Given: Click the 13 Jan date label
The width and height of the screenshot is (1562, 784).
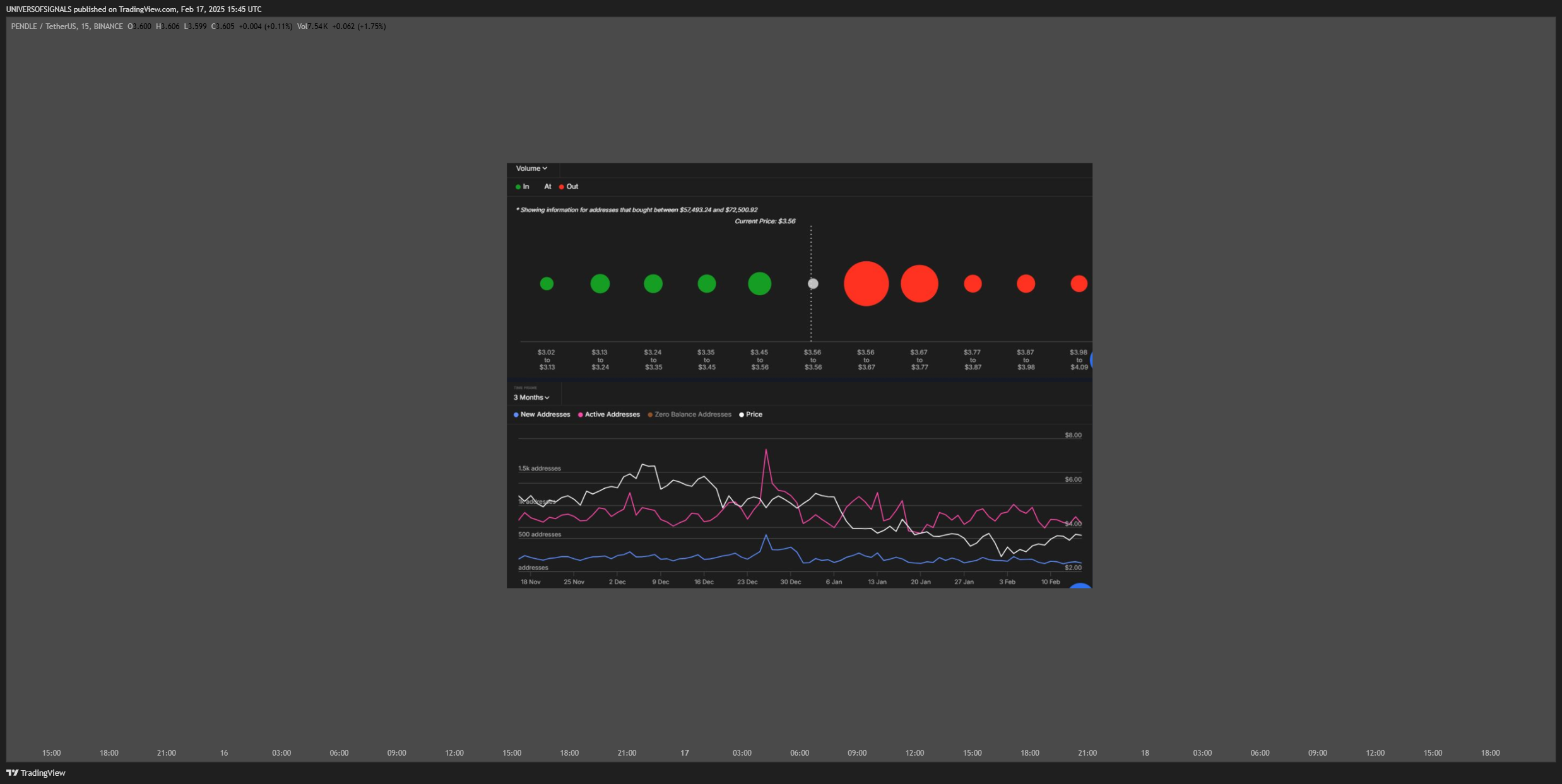Looking at the screenshot, I should click(877, 582).
